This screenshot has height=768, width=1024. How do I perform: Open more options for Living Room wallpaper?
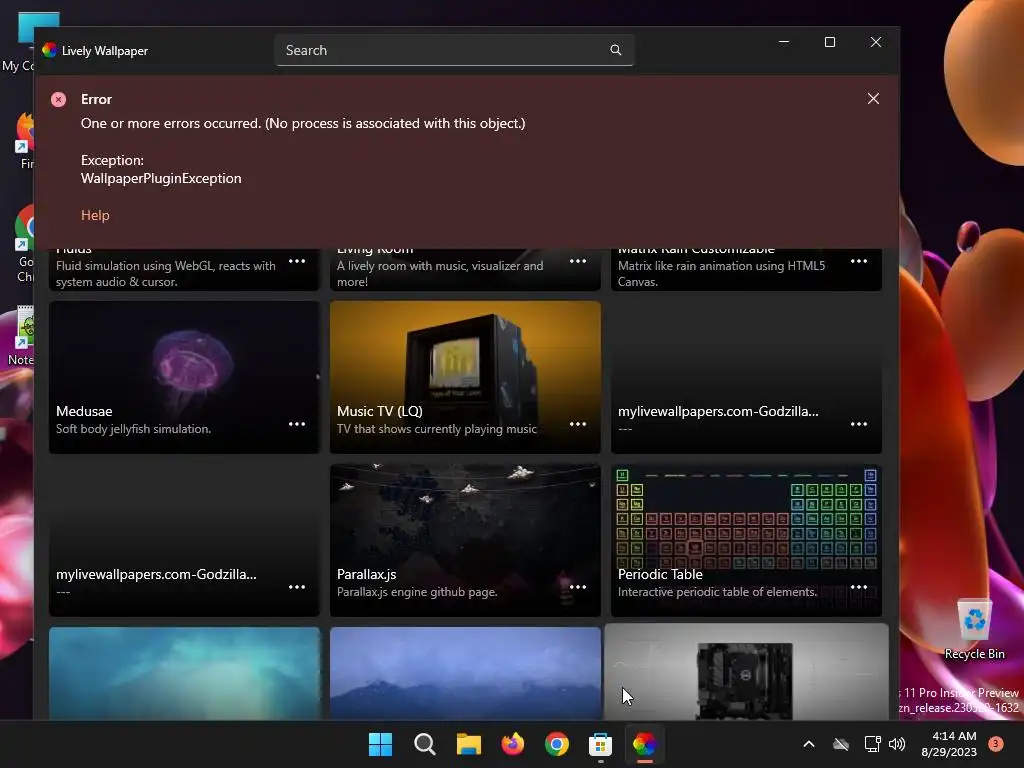[578, 261]
